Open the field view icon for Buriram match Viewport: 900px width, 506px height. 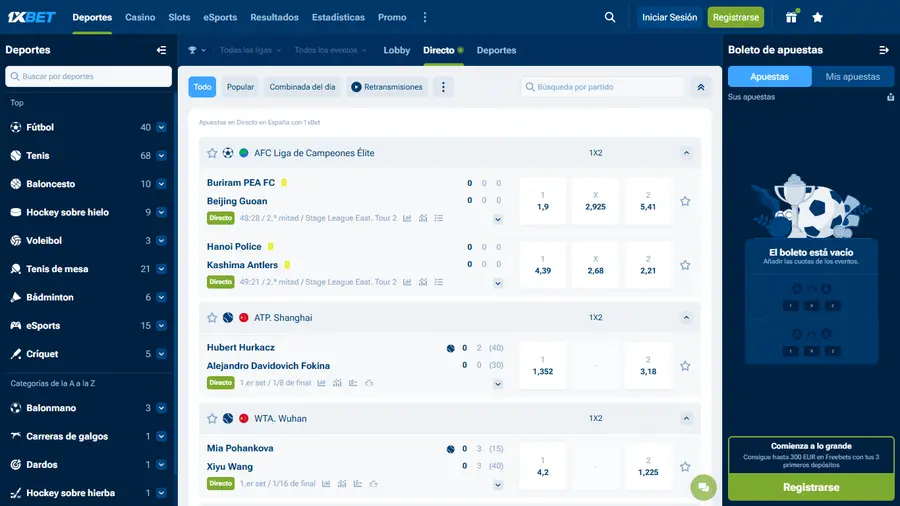coord(423,218)
